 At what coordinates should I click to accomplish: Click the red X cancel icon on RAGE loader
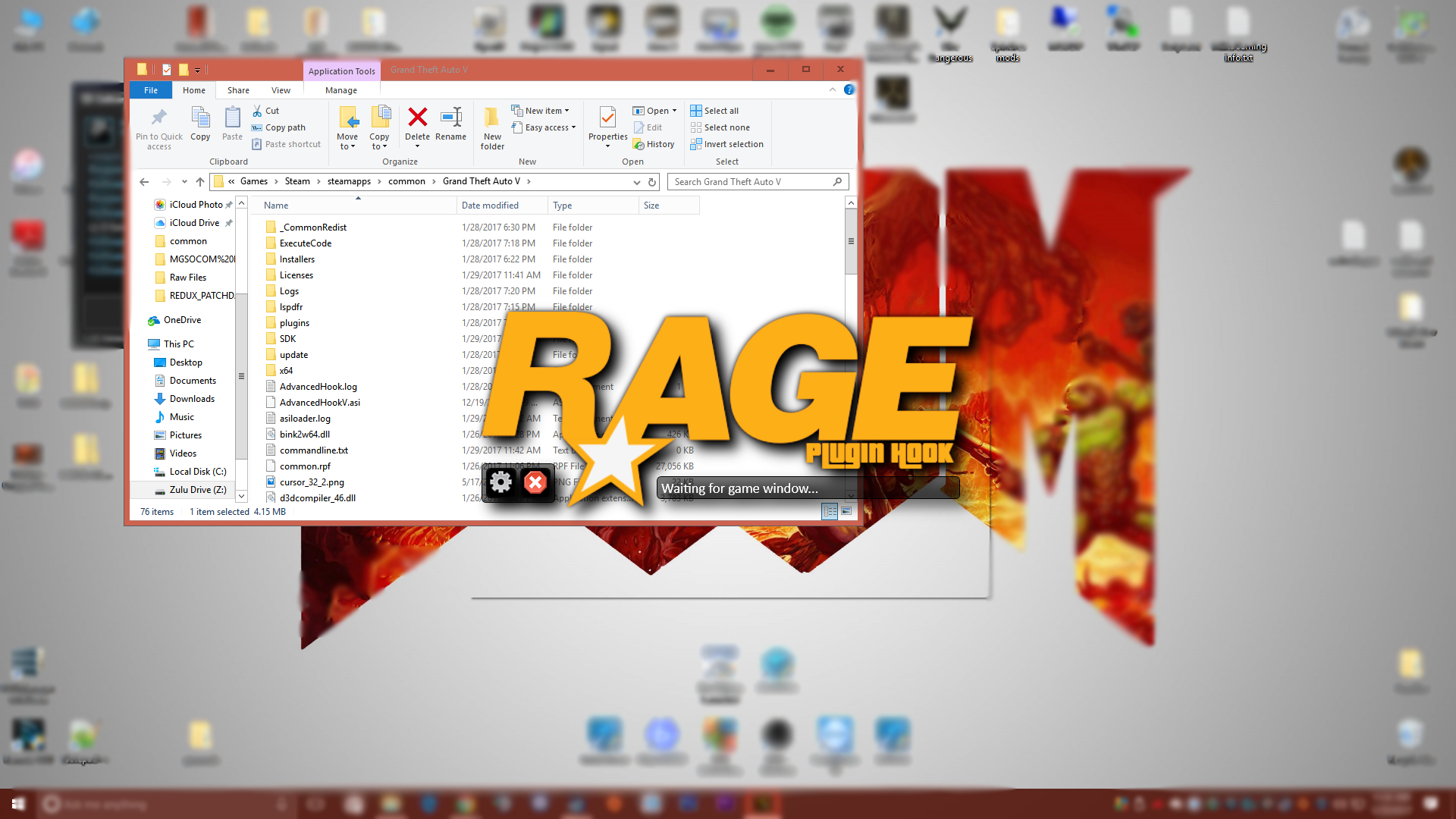pos(535,482)
